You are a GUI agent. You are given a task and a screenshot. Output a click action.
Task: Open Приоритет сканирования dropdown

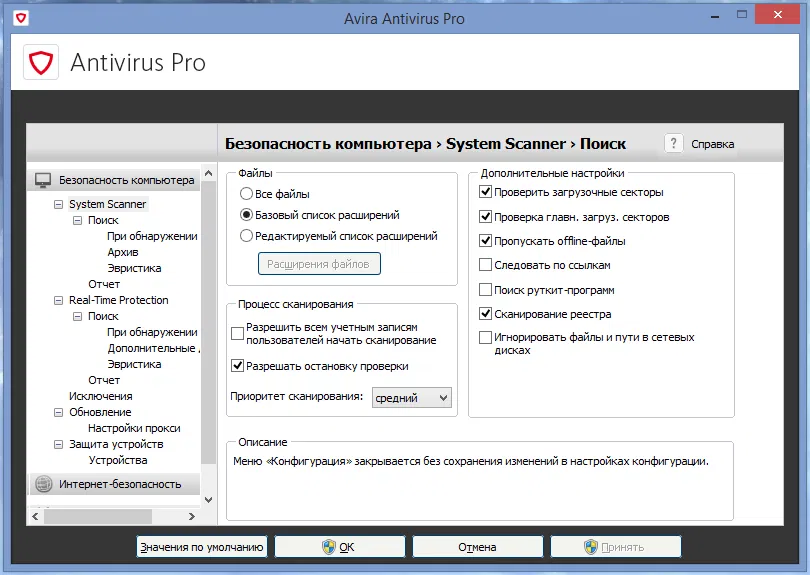(411, 398)
